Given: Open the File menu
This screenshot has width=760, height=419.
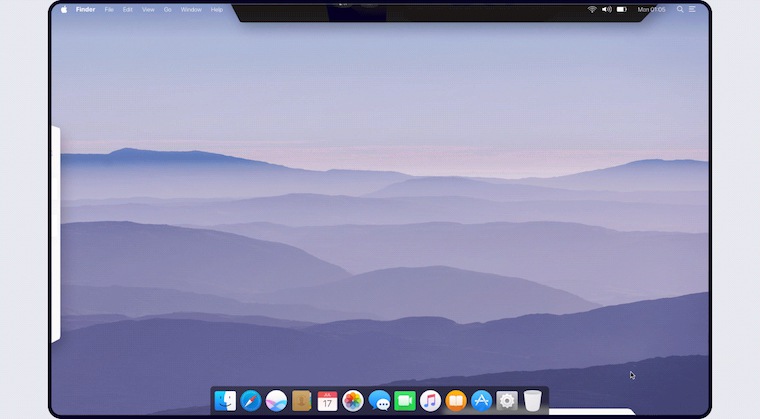Looking at the screenshot, I should [109, 9].
